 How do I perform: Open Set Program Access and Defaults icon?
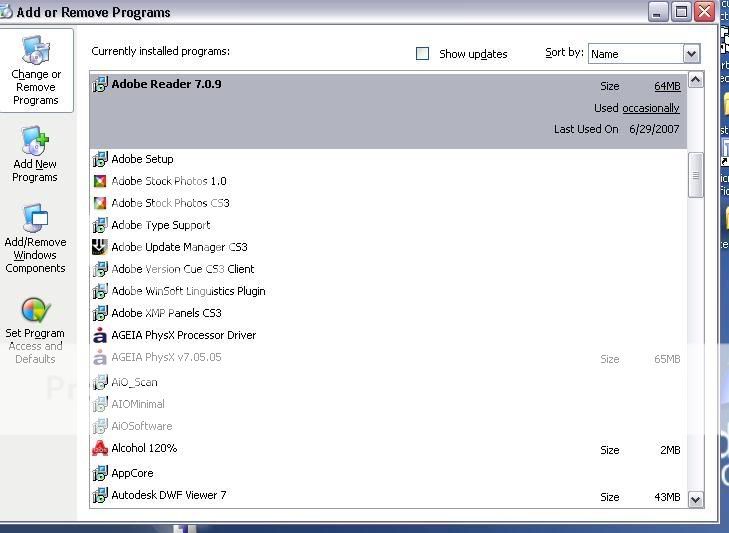[x=35, y=310]
